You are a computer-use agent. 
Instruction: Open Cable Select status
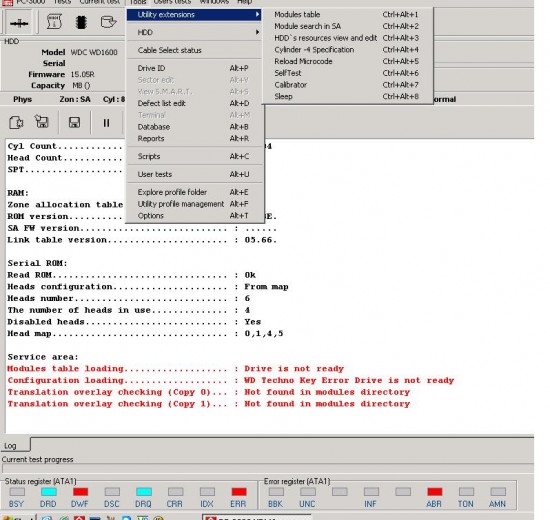click(x=194, y=50)
